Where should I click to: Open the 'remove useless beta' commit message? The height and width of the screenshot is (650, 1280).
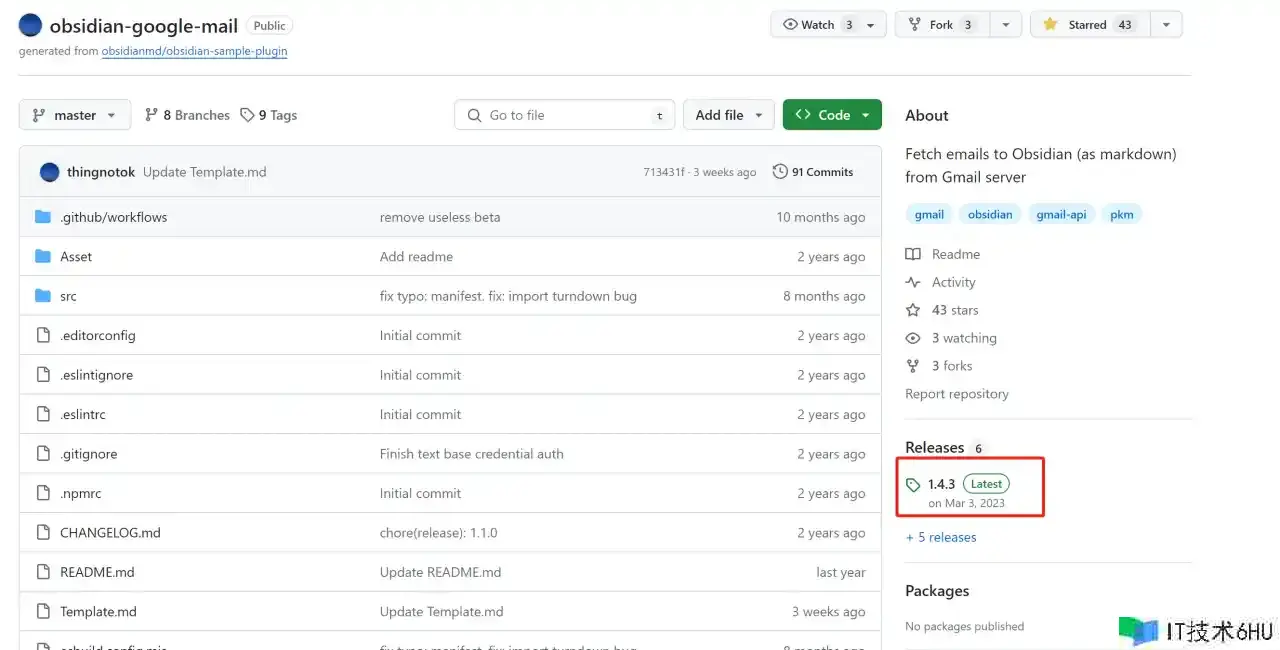click(x=440, y=217)
